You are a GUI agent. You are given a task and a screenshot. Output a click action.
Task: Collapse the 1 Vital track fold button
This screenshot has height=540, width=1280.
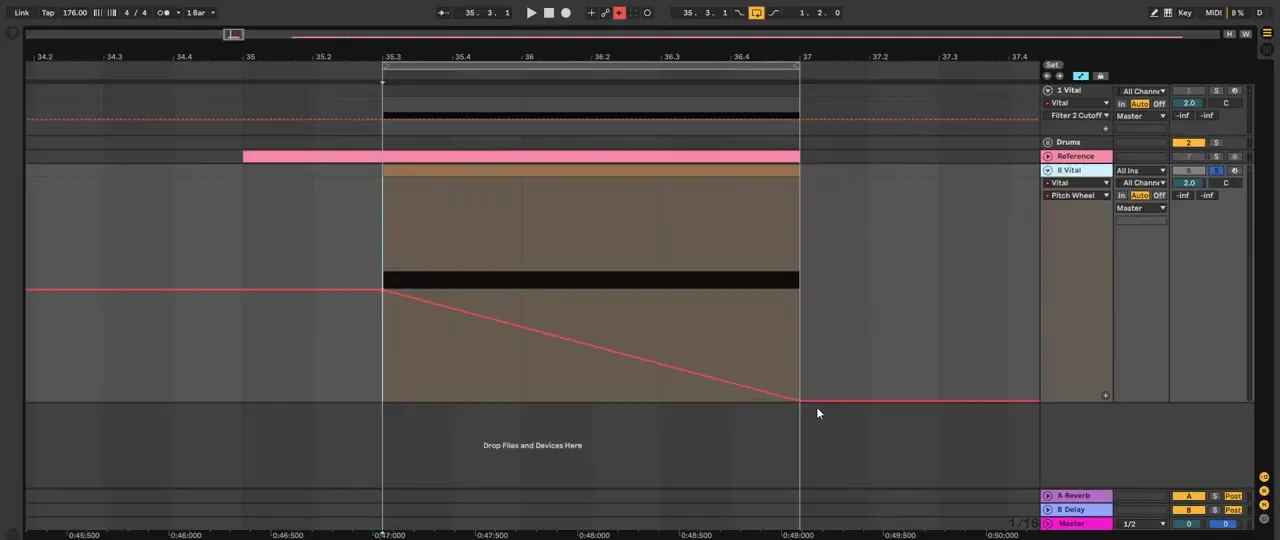[1048, 90]
